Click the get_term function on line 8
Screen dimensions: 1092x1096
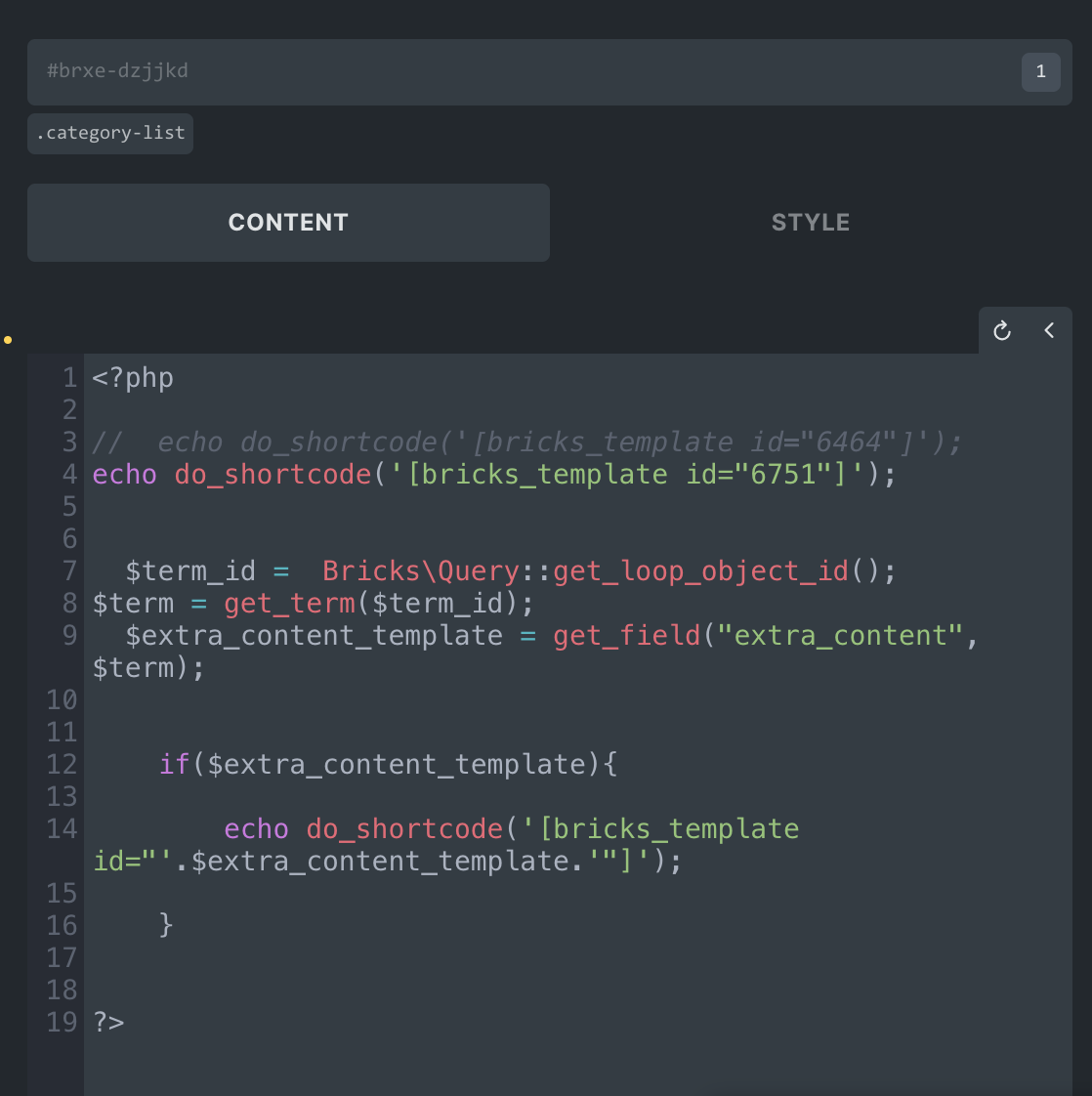point(288,603)
